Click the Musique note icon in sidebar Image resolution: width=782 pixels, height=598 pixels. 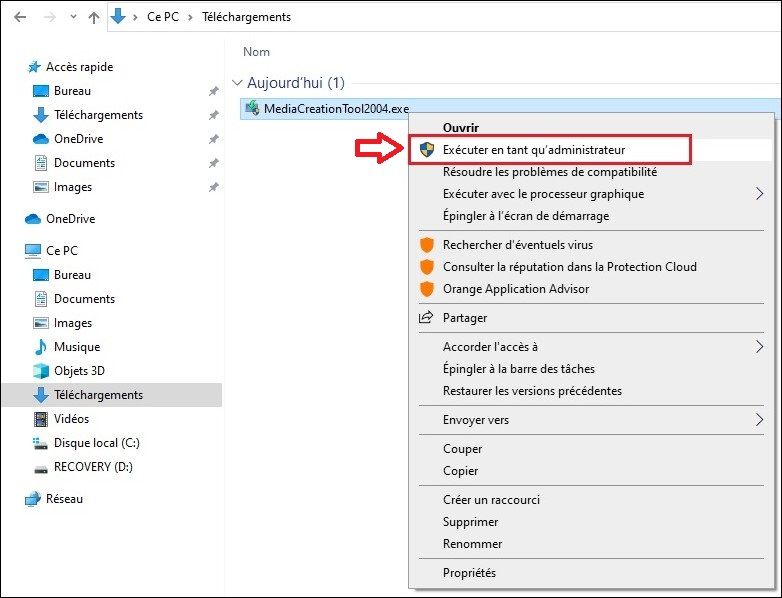point(41,347)
